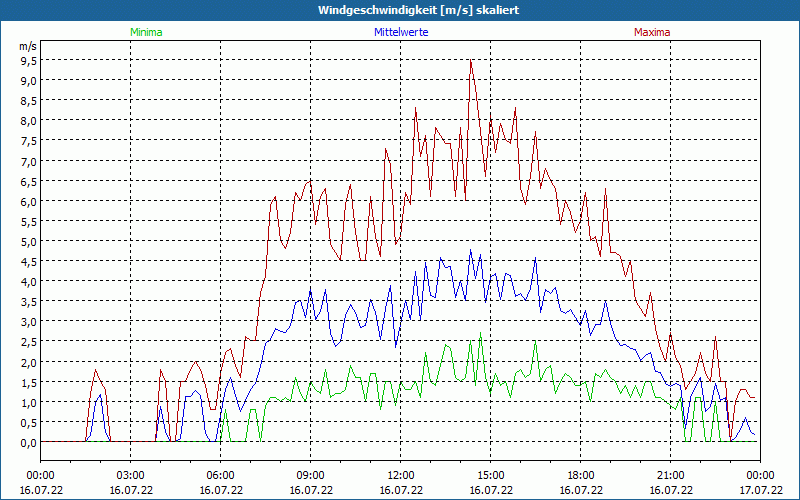The width and height of the screenshot is (800, 500).
Task: Click the '18:00' time axis label
Action: (x=581, y=476)
